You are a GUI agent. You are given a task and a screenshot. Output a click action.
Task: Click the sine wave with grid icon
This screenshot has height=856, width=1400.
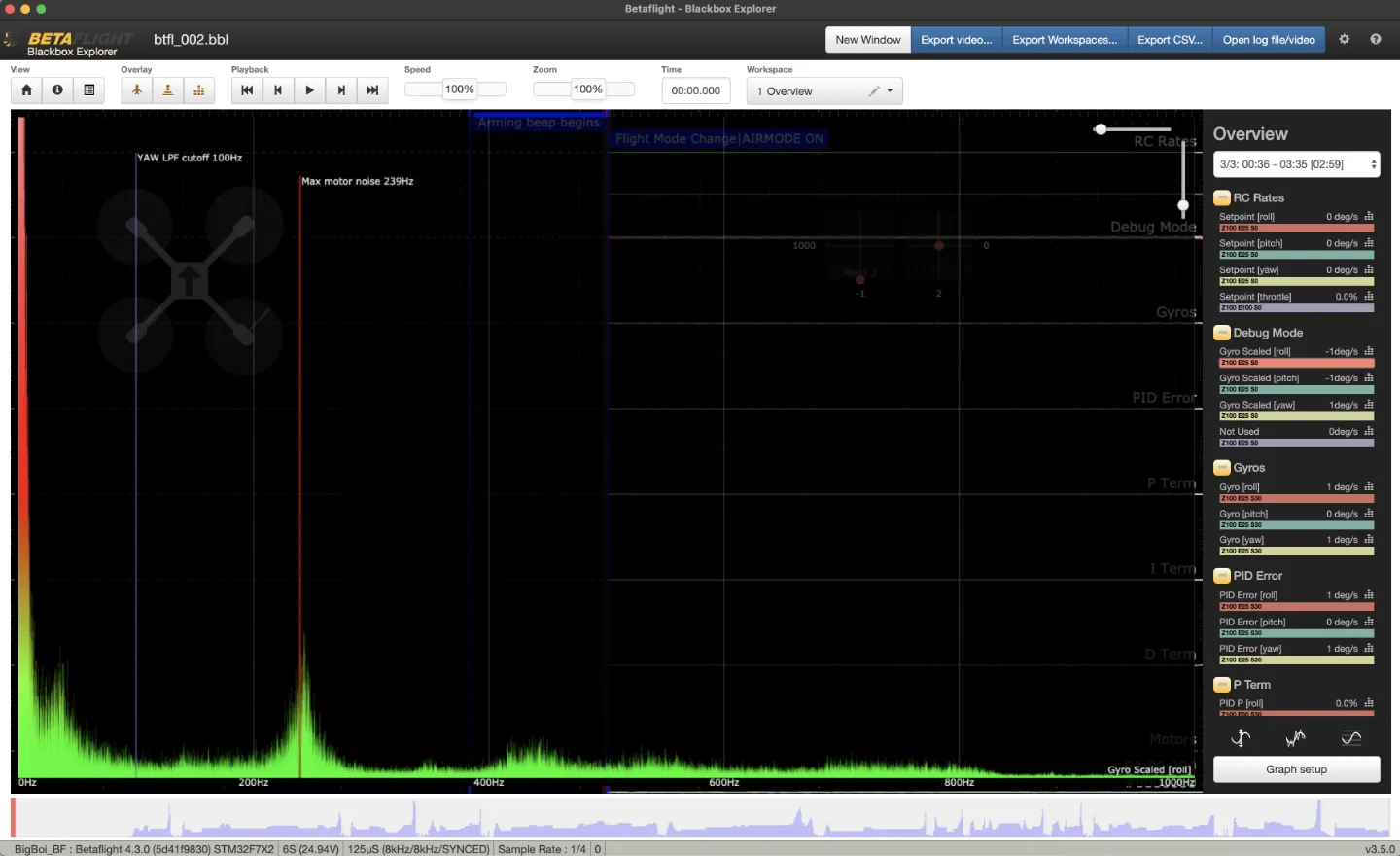pyautogui.click(x=1350, y=738)
